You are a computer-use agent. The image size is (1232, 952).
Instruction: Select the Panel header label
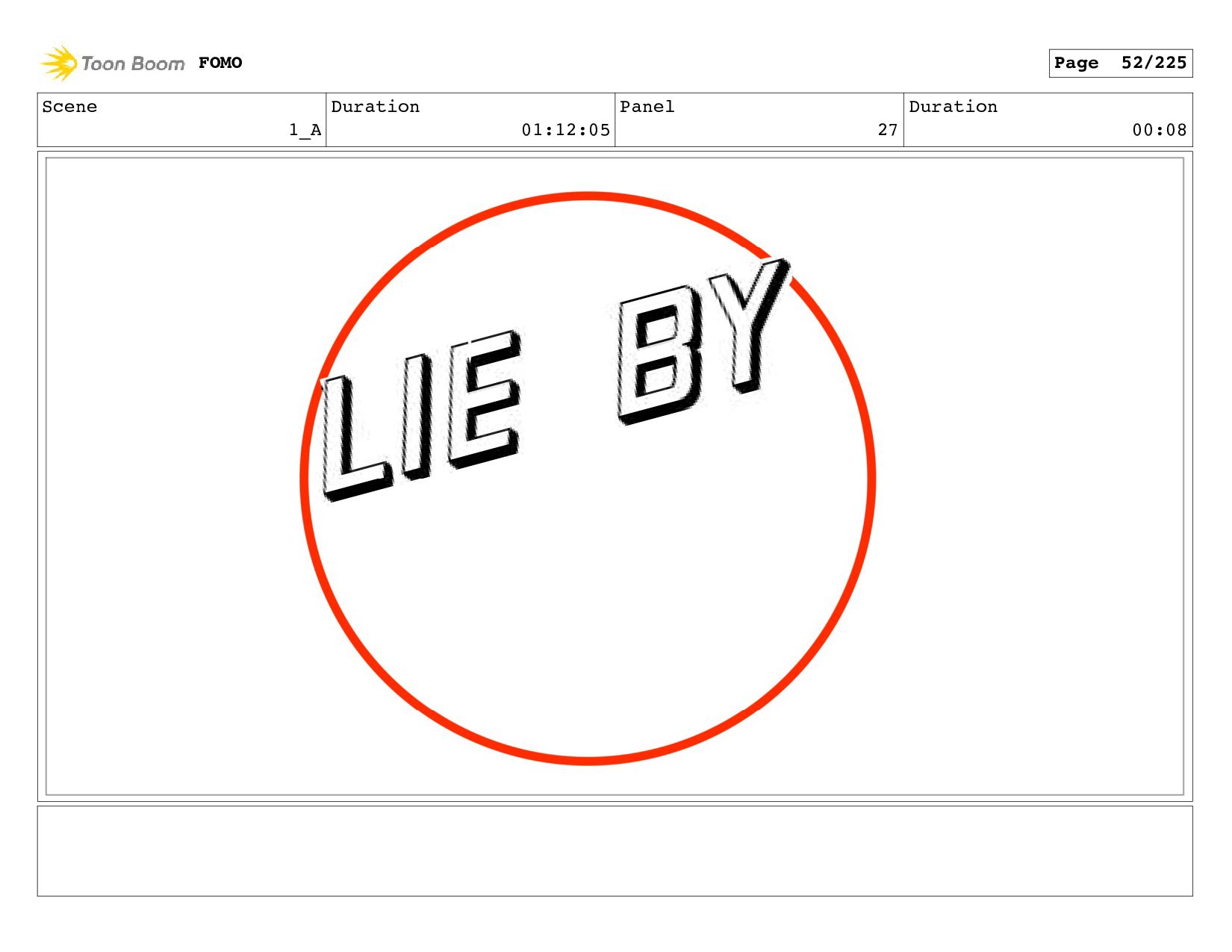coord(647,107)
